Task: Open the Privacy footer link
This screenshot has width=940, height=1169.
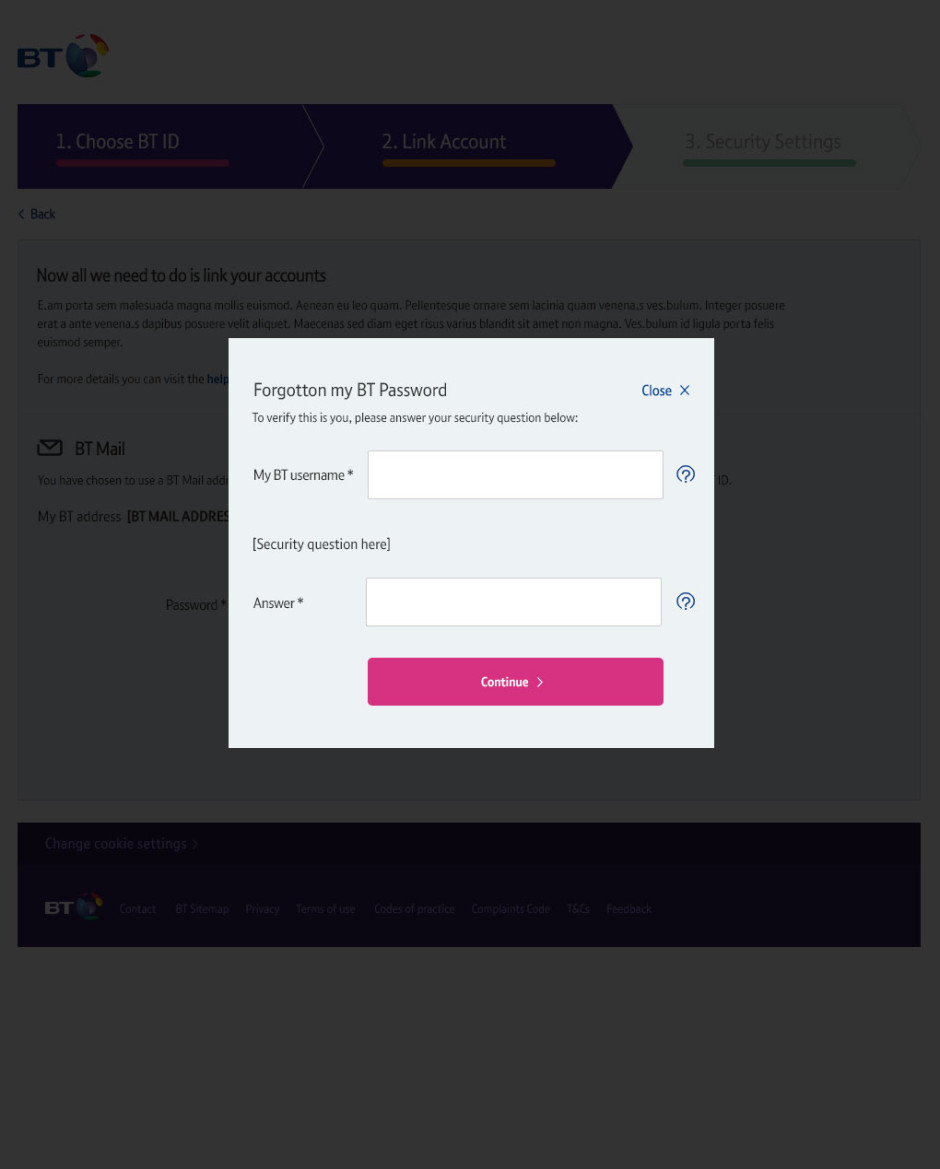Action: 262,909
